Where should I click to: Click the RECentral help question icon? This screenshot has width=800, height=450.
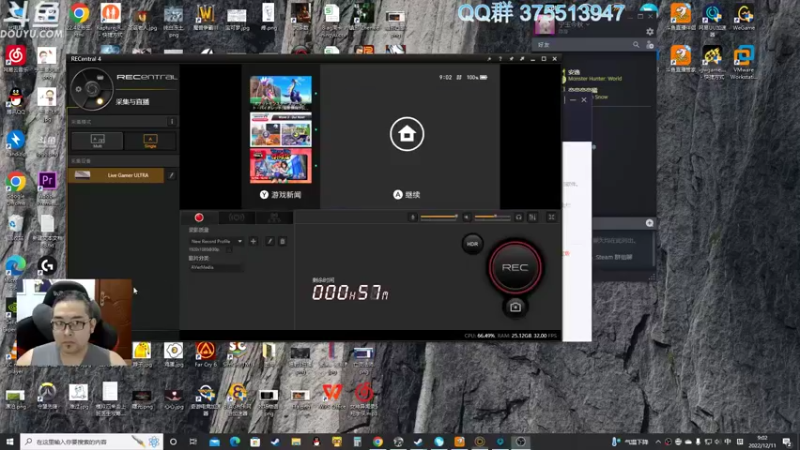[x=500, y=59]
